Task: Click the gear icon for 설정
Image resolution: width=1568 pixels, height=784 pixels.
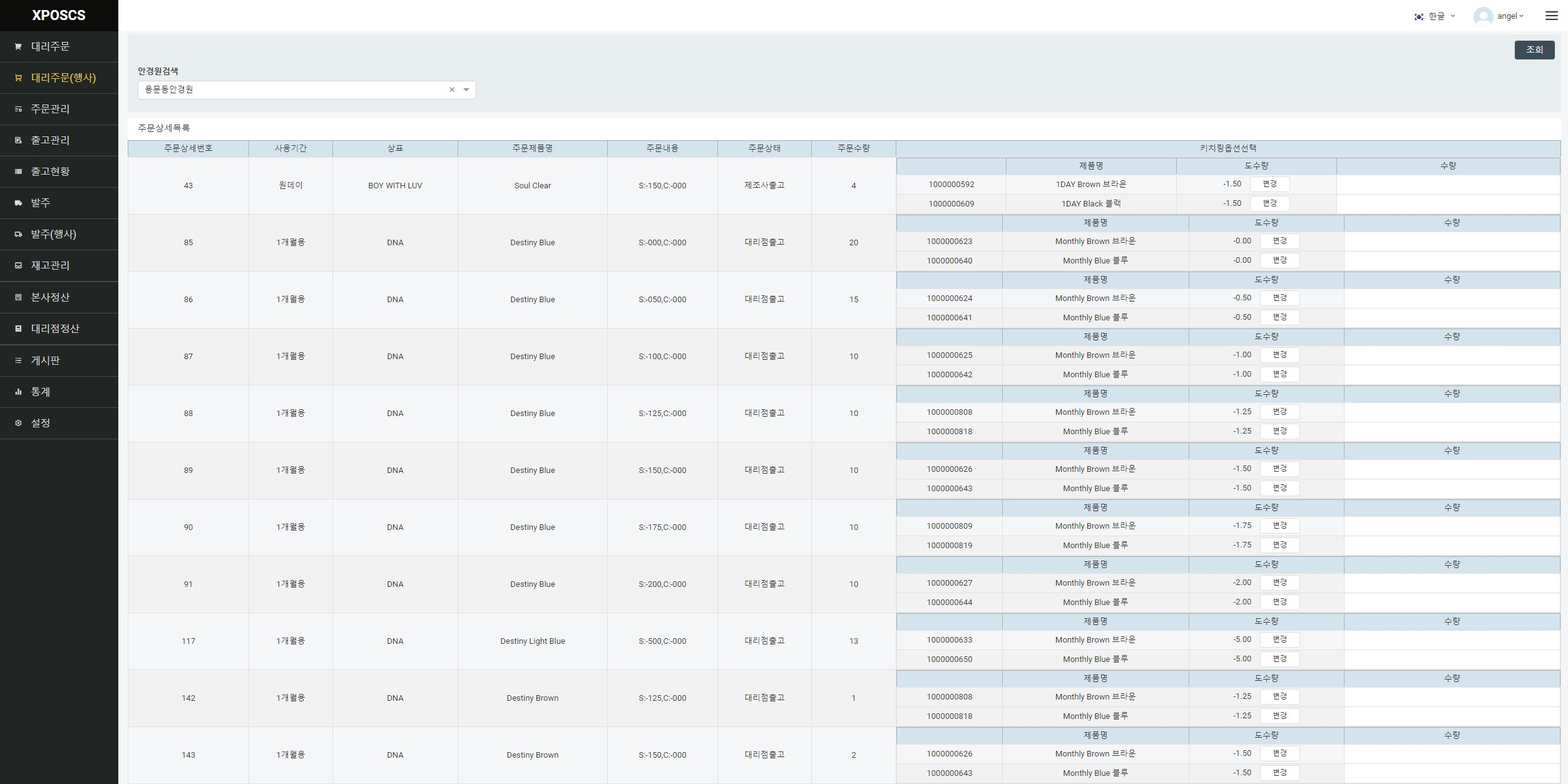Action: coord(18,424)
